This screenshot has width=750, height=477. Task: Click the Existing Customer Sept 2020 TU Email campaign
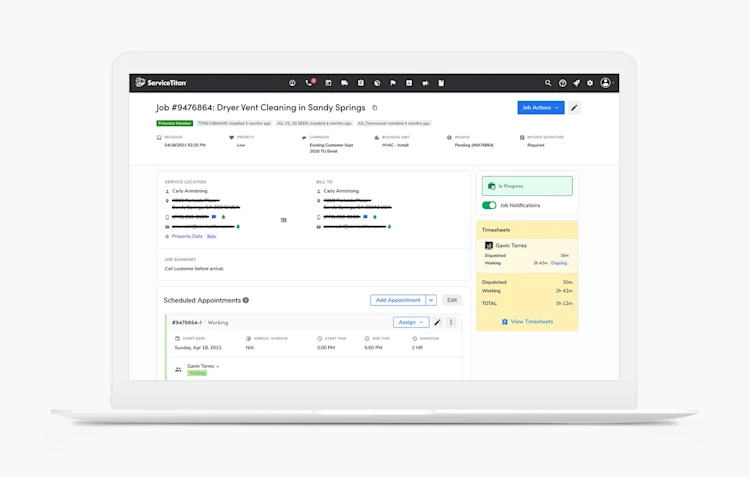[x=331, y=148]
